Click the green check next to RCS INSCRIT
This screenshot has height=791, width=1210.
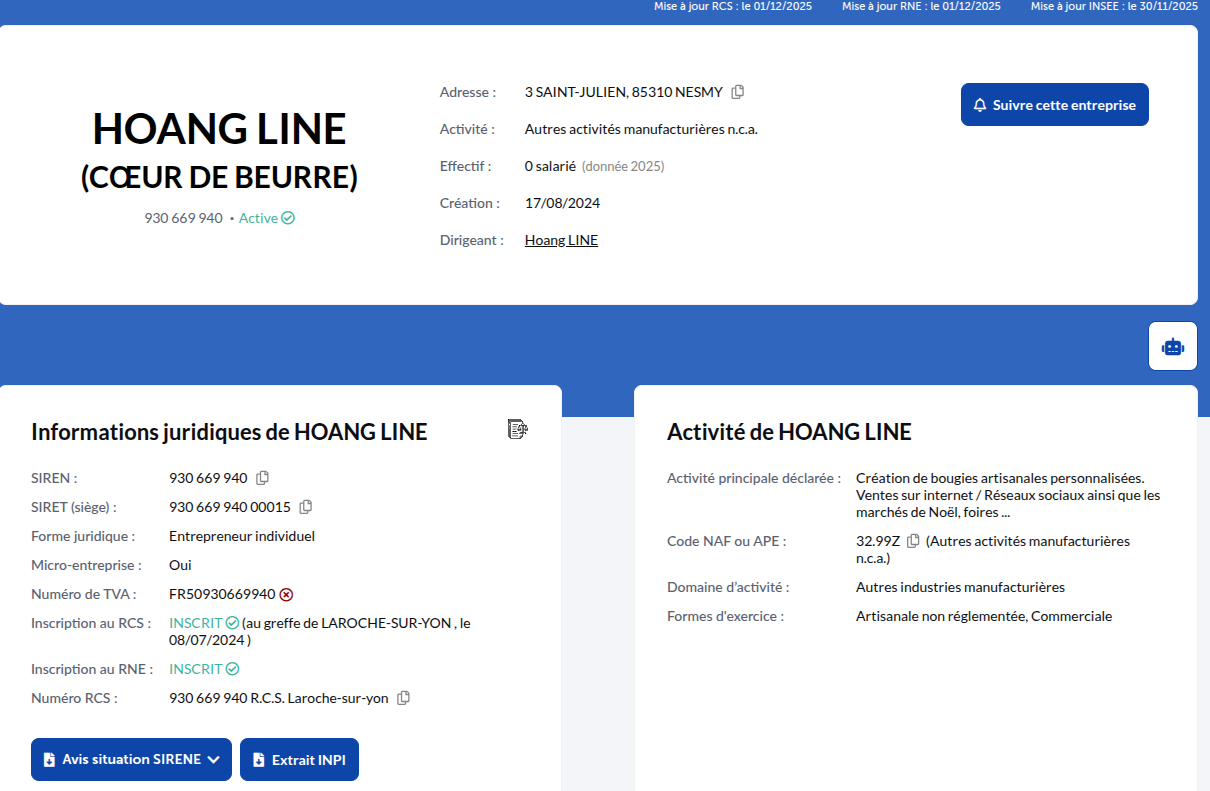pyautogui.click(x=232, y=623)
